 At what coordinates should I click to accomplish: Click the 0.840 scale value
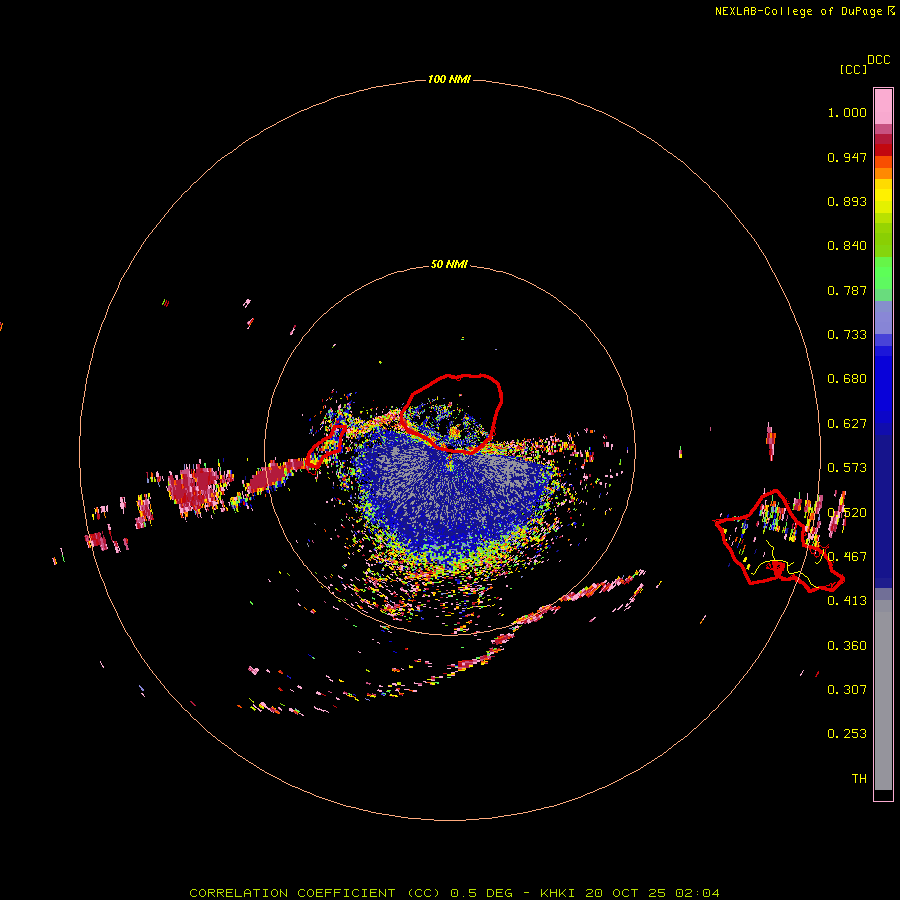pos(847,246)
